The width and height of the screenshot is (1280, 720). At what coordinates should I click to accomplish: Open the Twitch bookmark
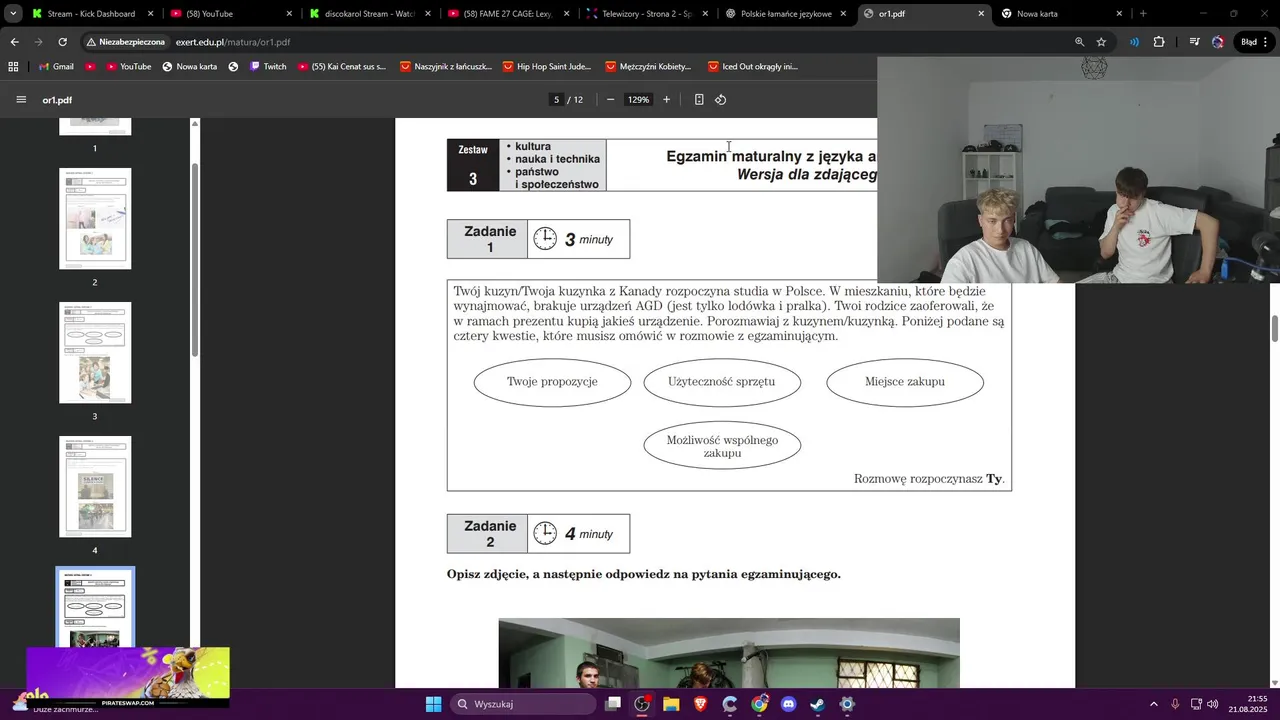point(267,67)
